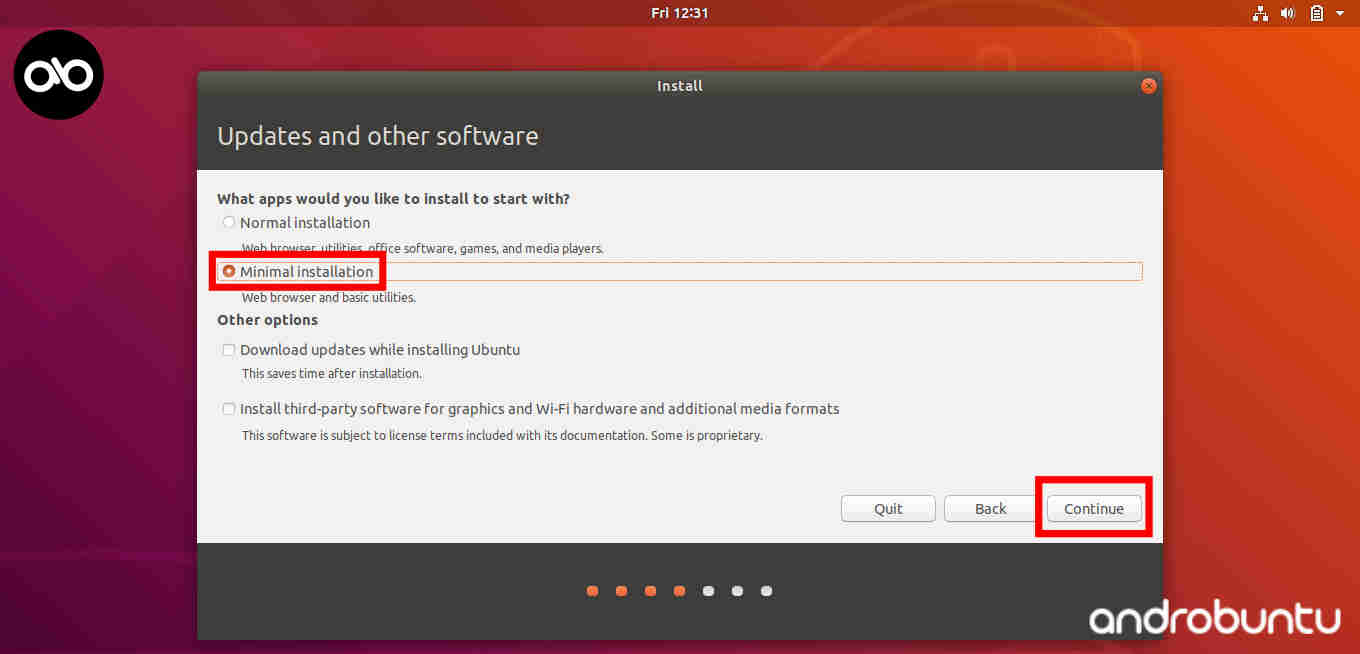Enable Download updates while installing Ubuntu
The height and width of the screenshot is (654, 1360).
[x=228, y=349]
